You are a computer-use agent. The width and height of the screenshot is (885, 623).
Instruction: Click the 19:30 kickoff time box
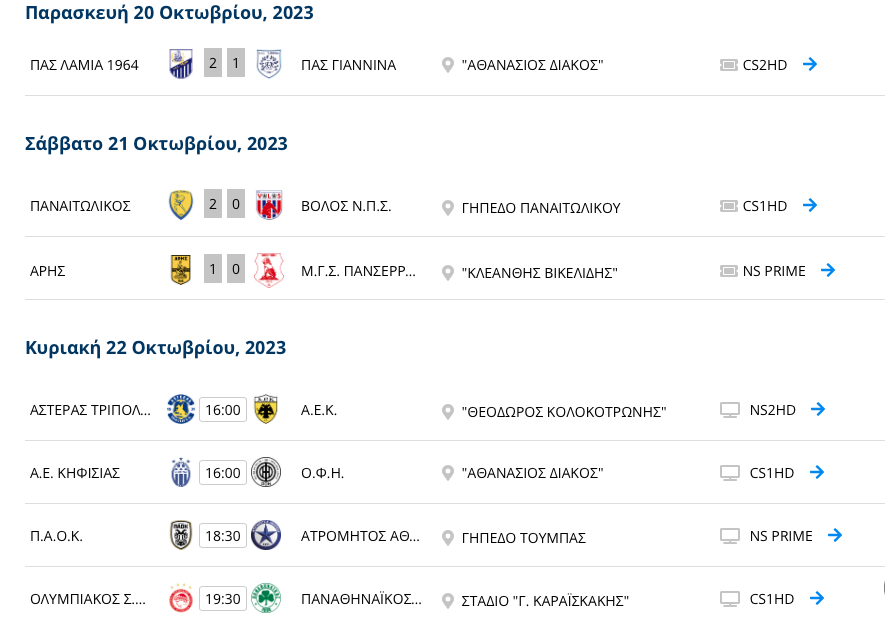223,598
